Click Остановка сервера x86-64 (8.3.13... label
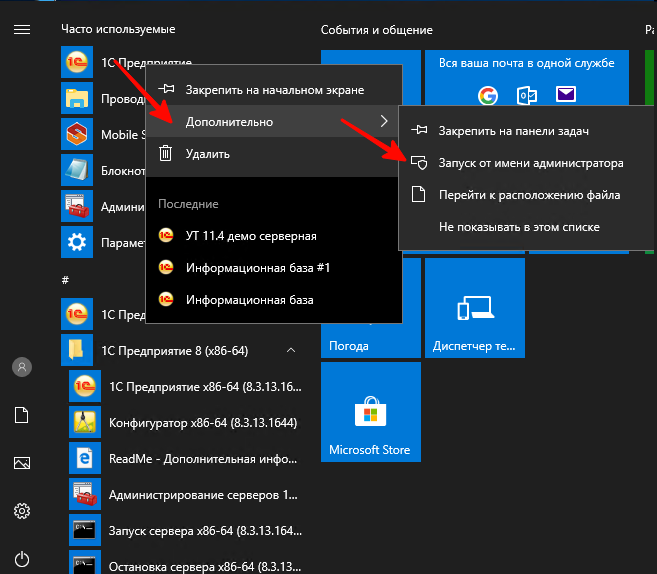Image resolution: width=657 pixels, height=574 pixels. pyautogui.click(x=205, y=567)
